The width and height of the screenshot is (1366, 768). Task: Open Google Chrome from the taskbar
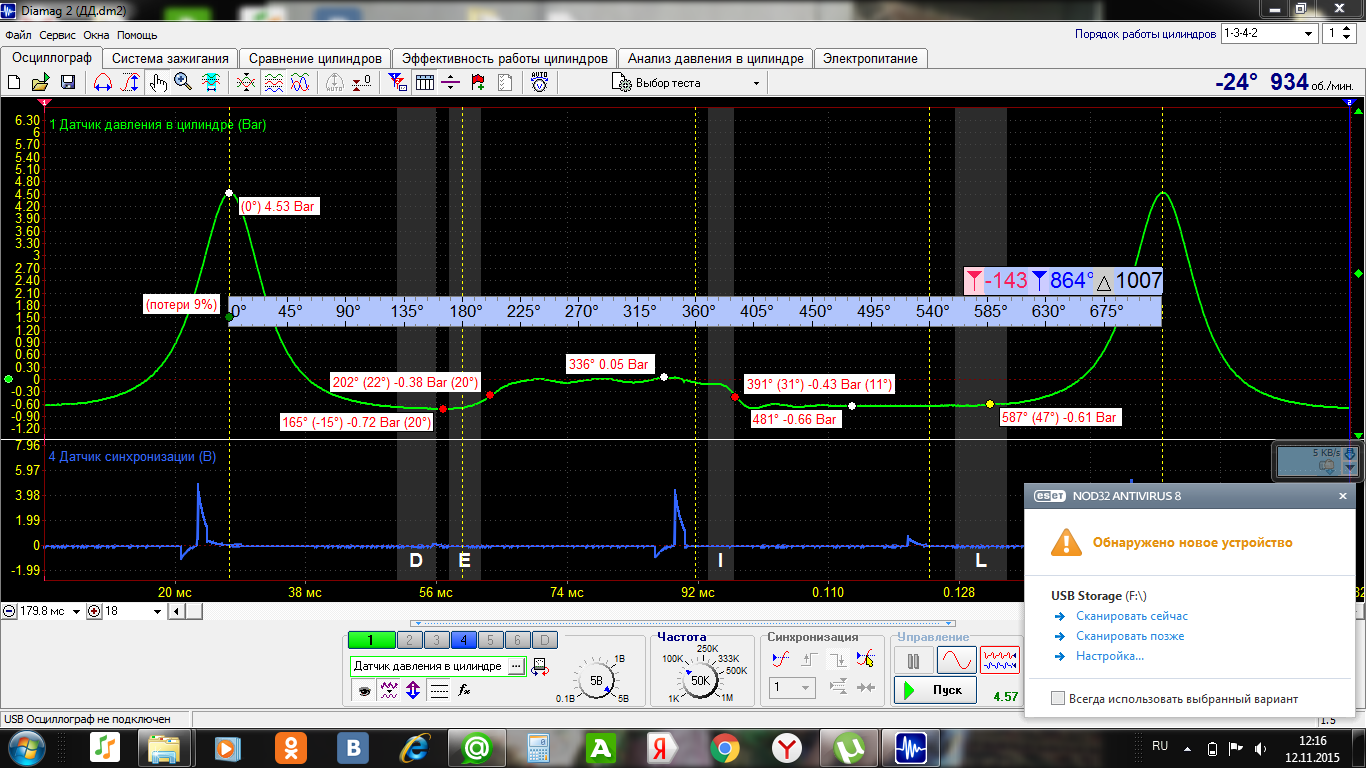pyautogui.click(x=725, y=747)
